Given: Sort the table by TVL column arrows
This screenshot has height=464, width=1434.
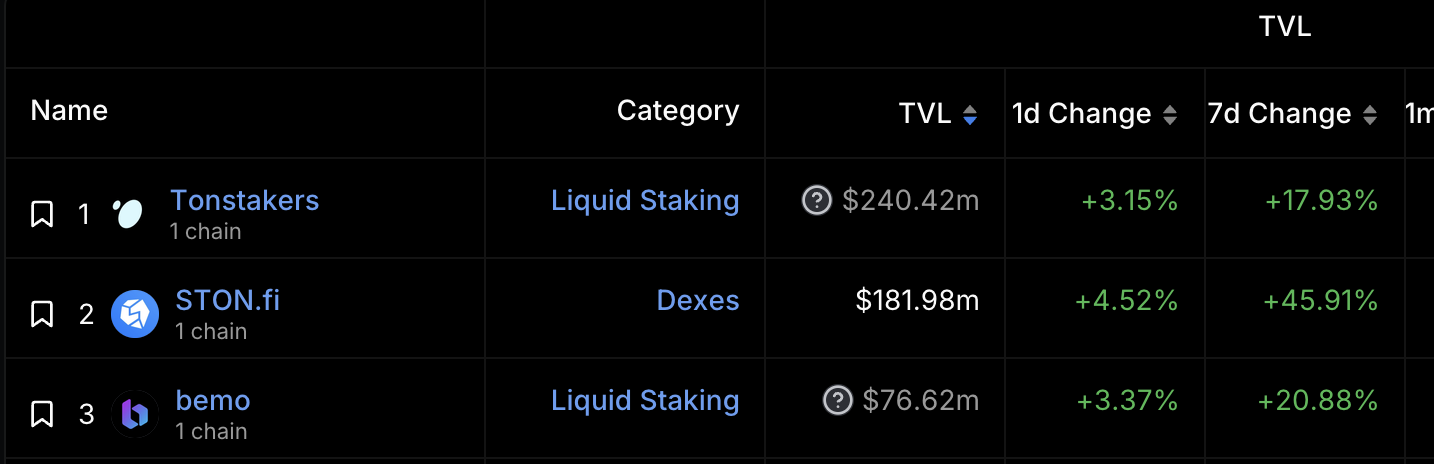Looking at the screenshot, I should click(969, 115).
